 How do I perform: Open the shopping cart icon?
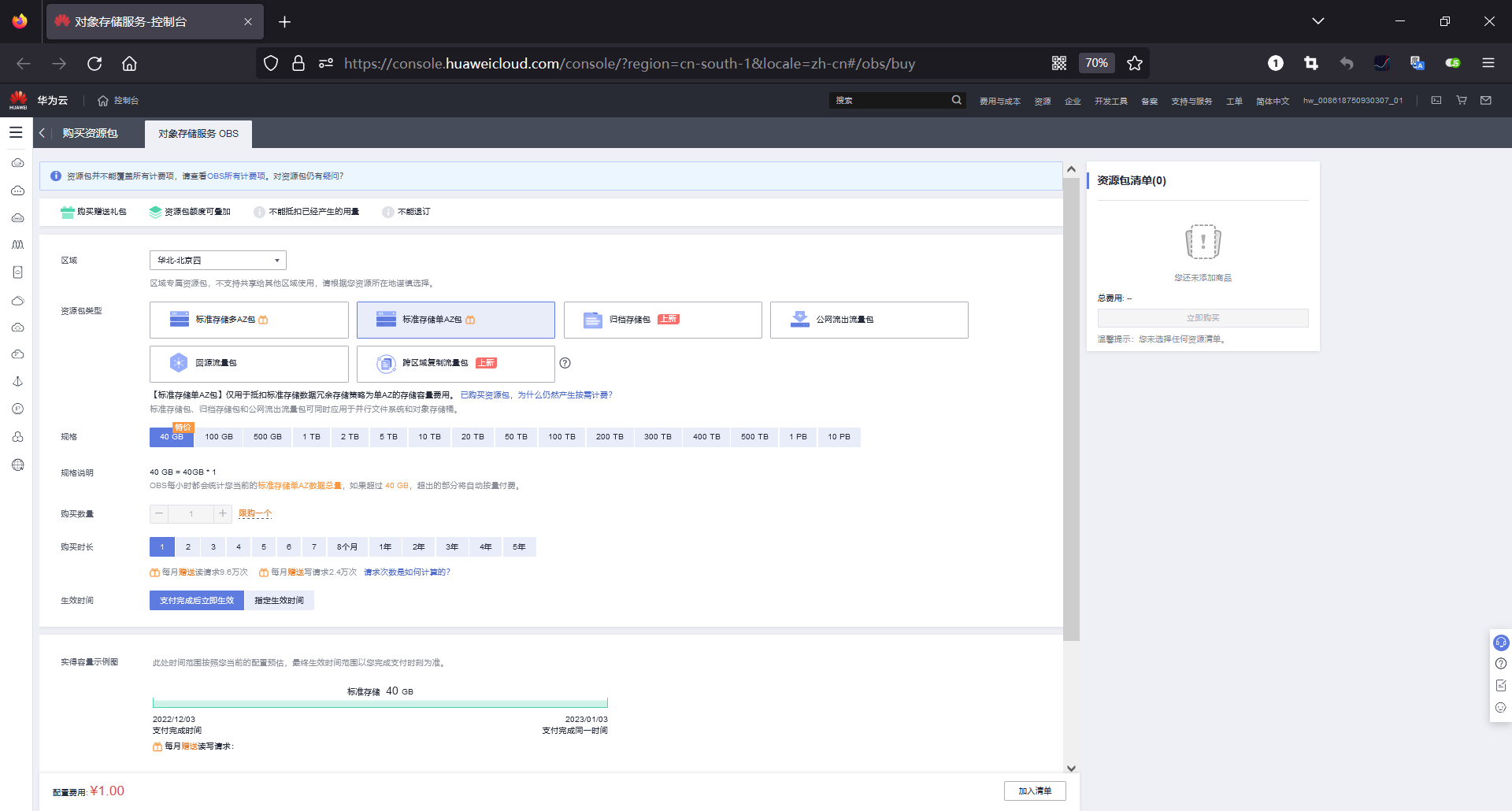(1462, 100)
